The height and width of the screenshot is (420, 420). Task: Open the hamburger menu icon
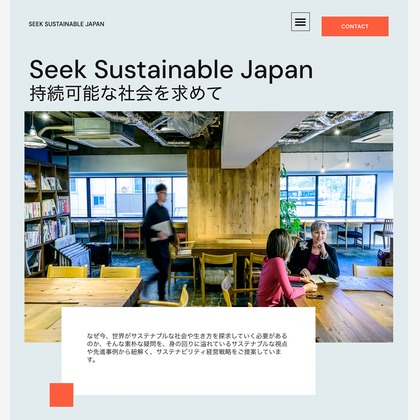coord(300,22)
